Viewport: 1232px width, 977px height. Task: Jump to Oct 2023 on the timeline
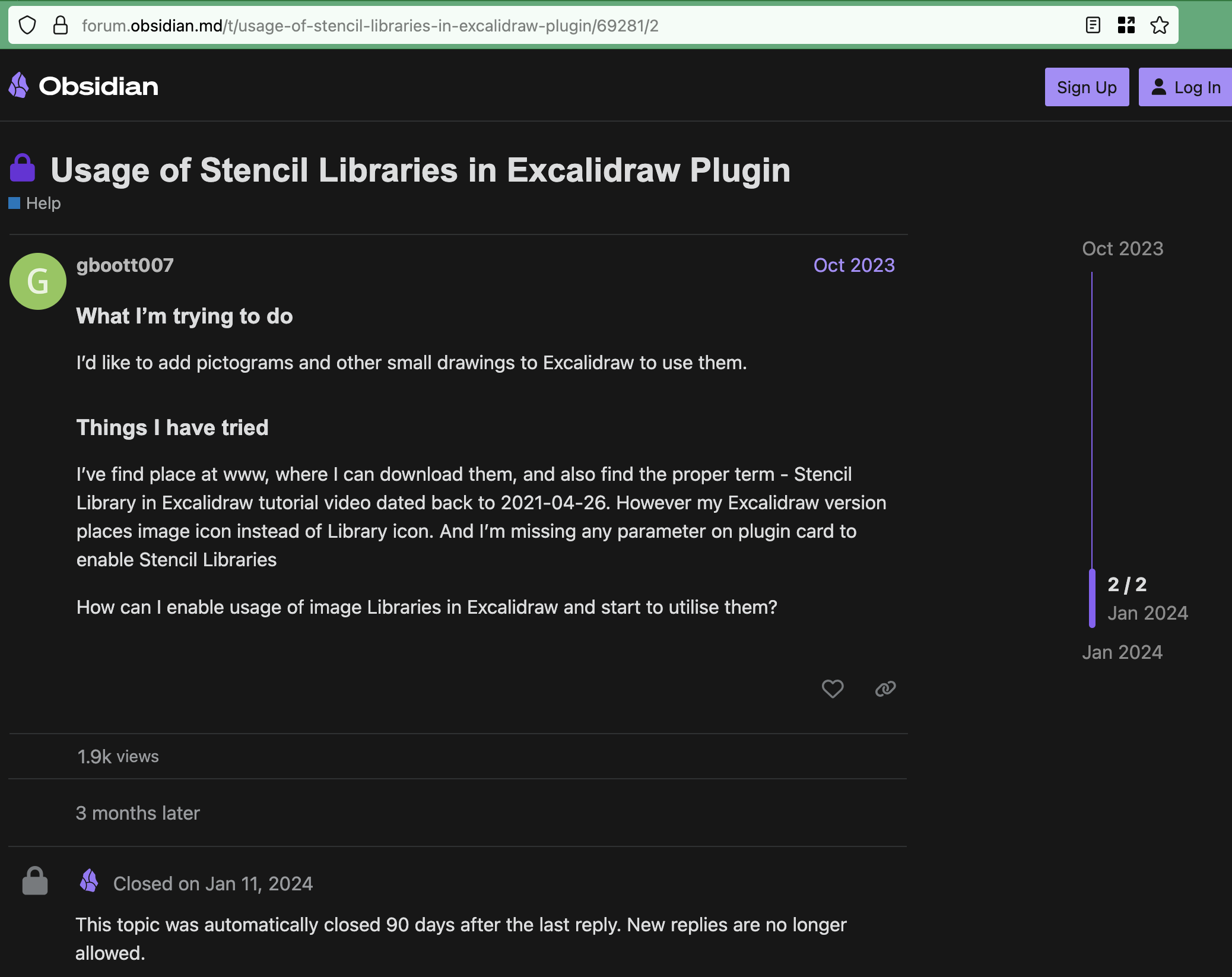click(x=1122, y=248)
